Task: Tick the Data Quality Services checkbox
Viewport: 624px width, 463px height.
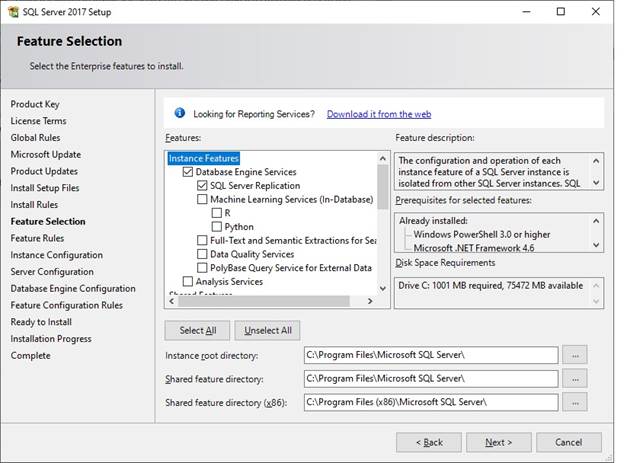Action: (x=203, y=254)
